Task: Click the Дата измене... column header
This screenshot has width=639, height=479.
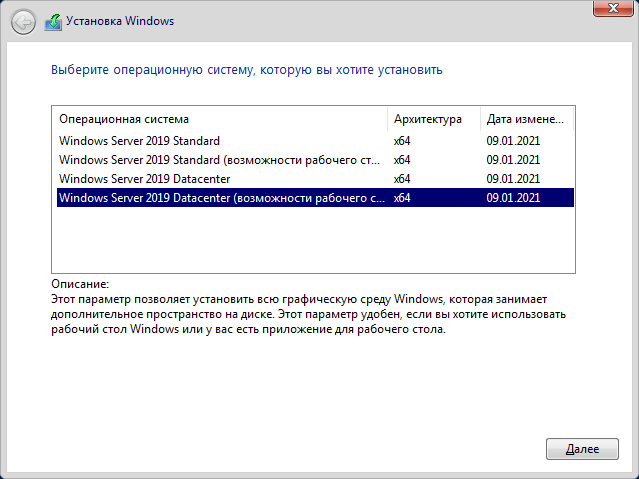Action: tap(527, 119)
